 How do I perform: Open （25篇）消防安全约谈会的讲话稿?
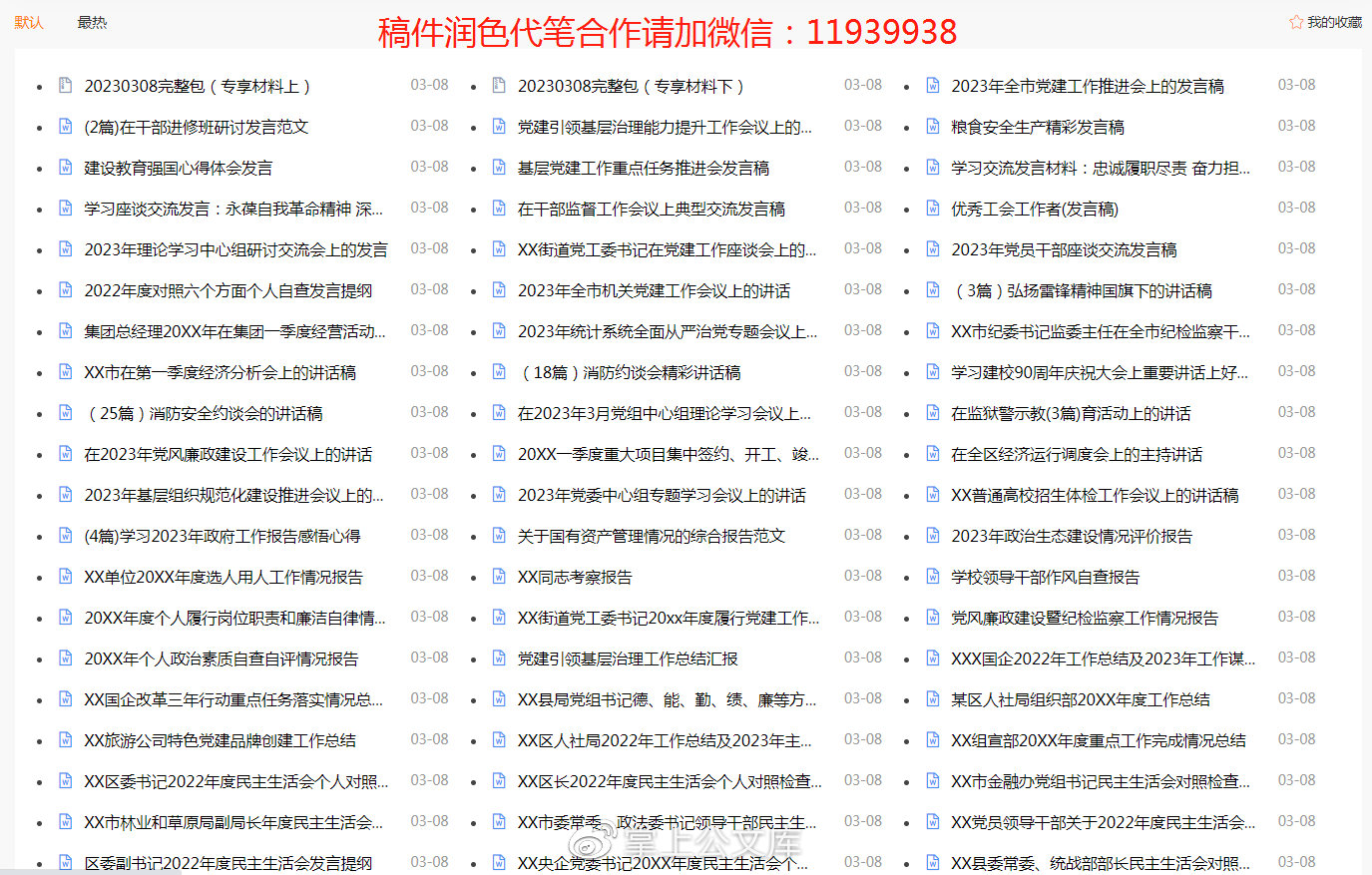coord(204,414)
